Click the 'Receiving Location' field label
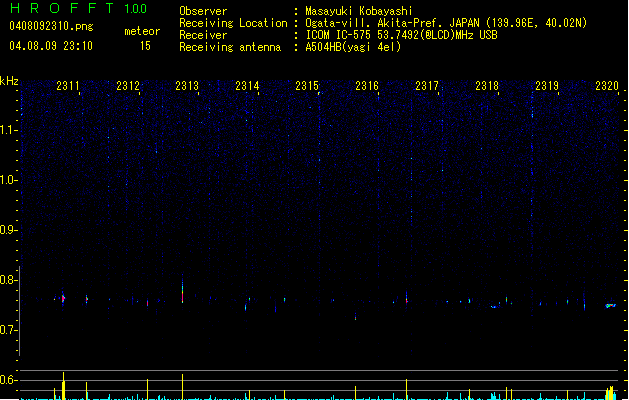This screenshot has width=629, height=400. [233, 23]
